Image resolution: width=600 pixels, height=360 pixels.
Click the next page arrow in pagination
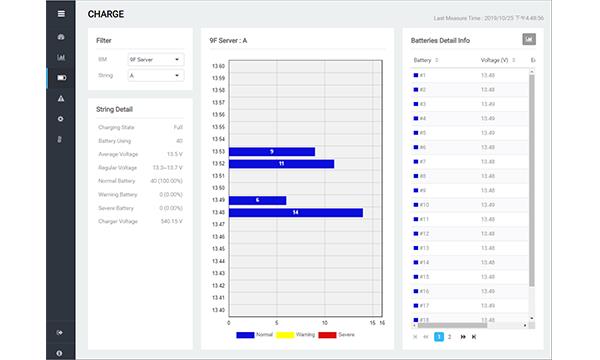(x=463, y=337)
